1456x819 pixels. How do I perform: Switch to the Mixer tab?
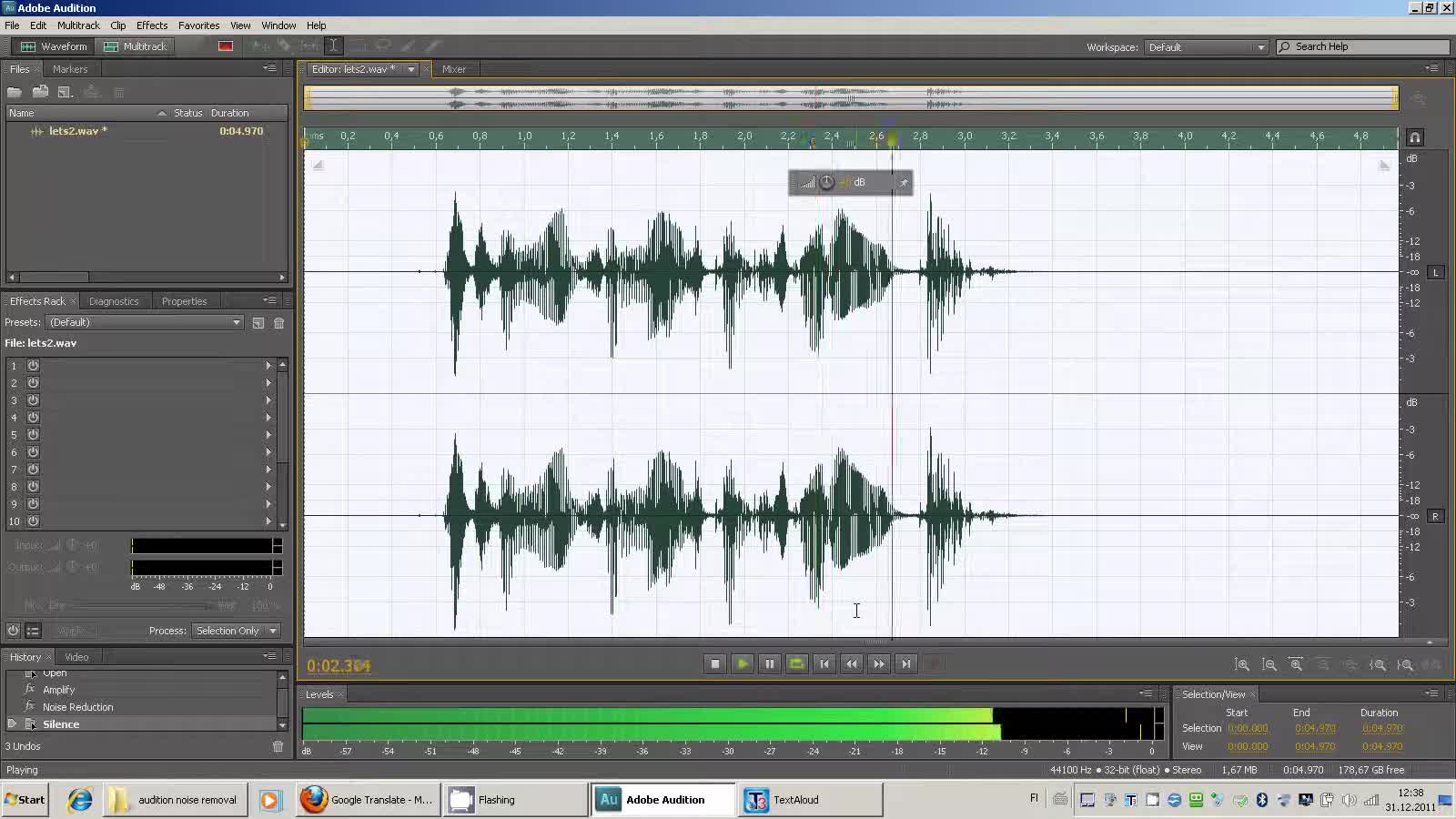coord(454,69)
